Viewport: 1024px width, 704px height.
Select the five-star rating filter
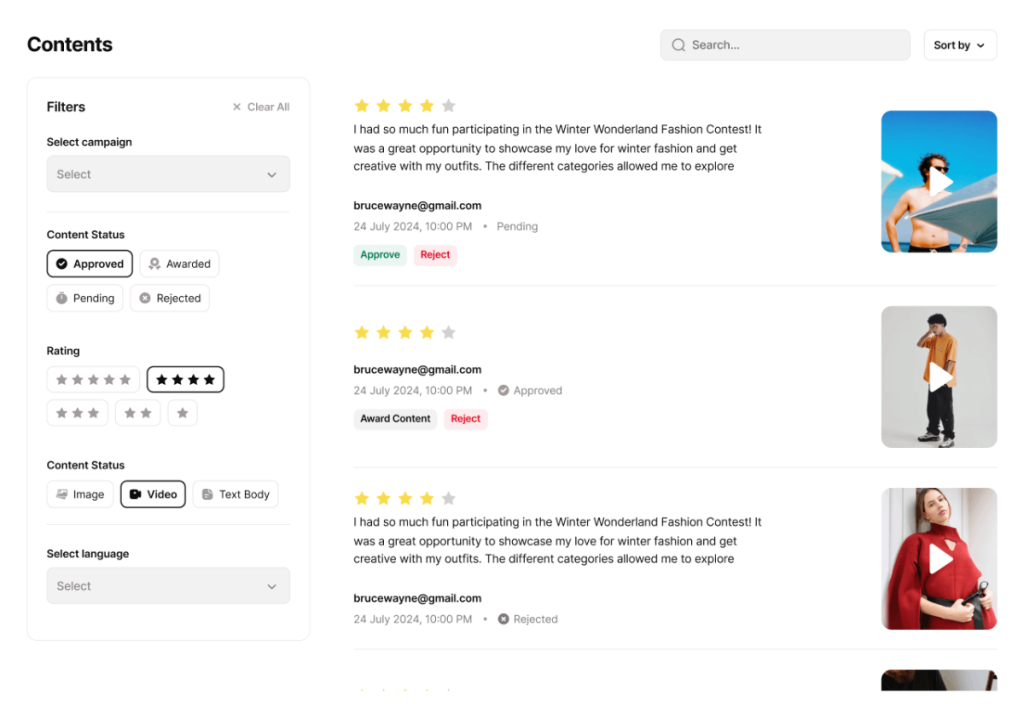point(93,380)
